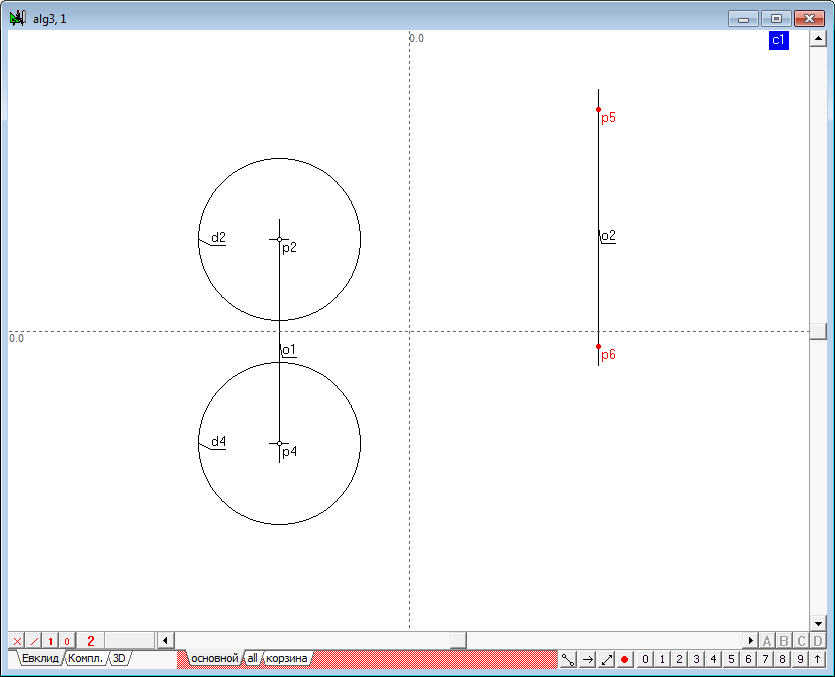Click the number 1 button in digit row

coord(662,659)
